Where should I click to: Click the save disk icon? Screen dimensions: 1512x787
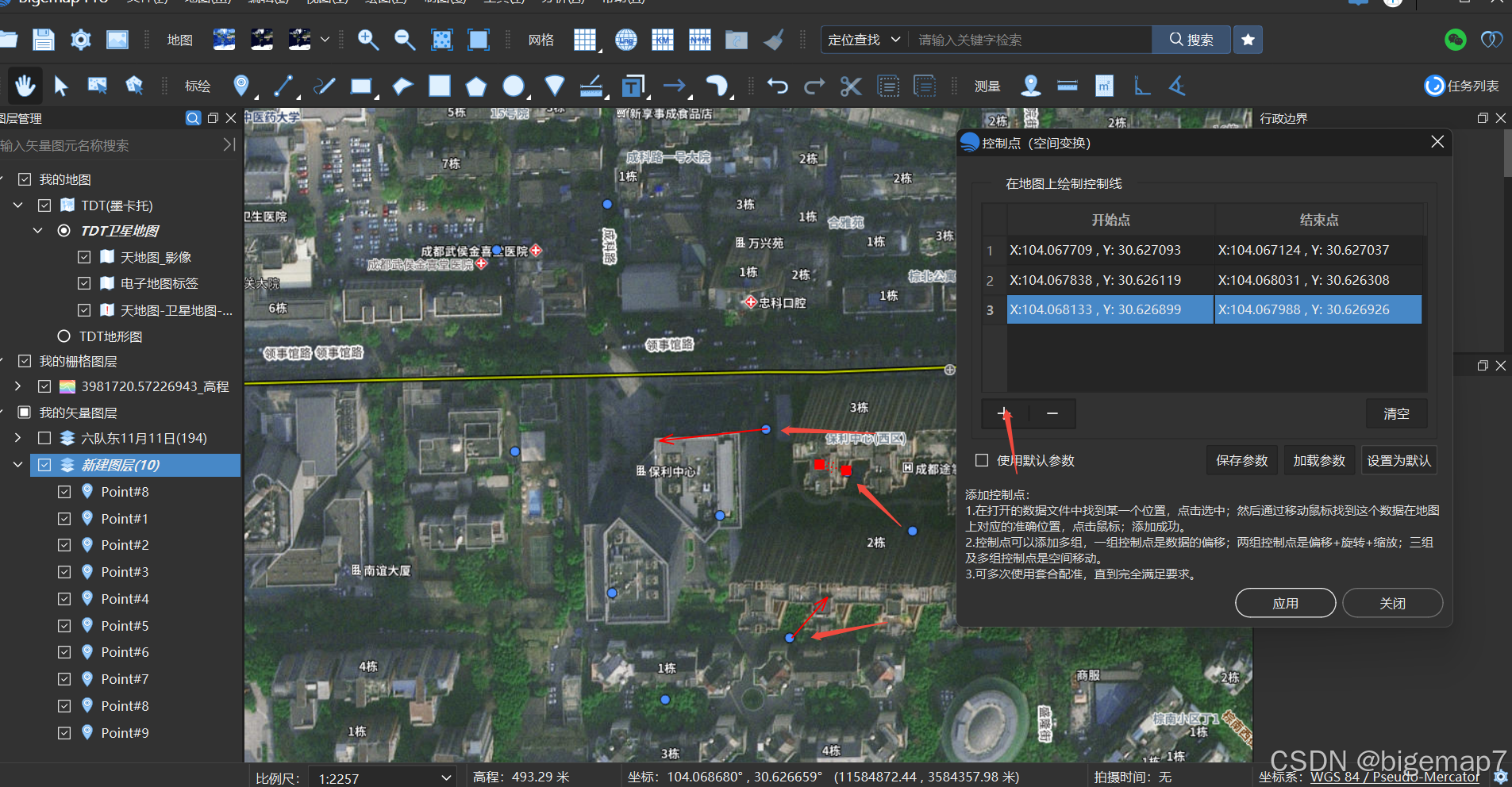coord(44,40)
